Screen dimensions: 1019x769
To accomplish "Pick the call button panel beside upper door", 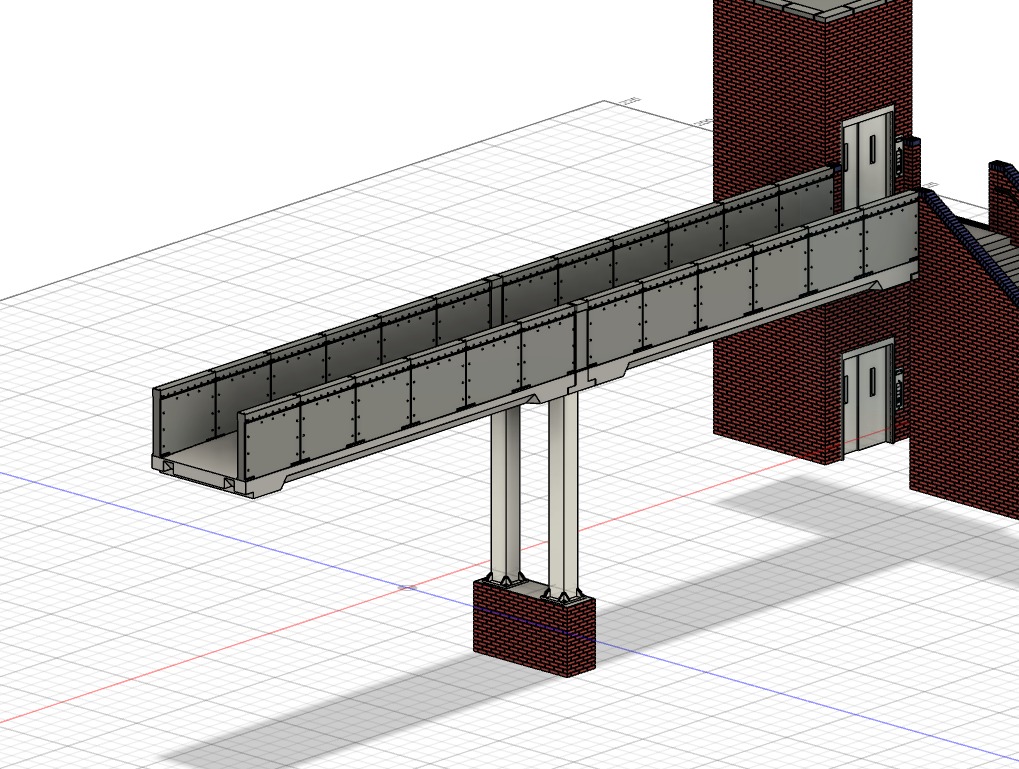I will (x=899, y=157).
